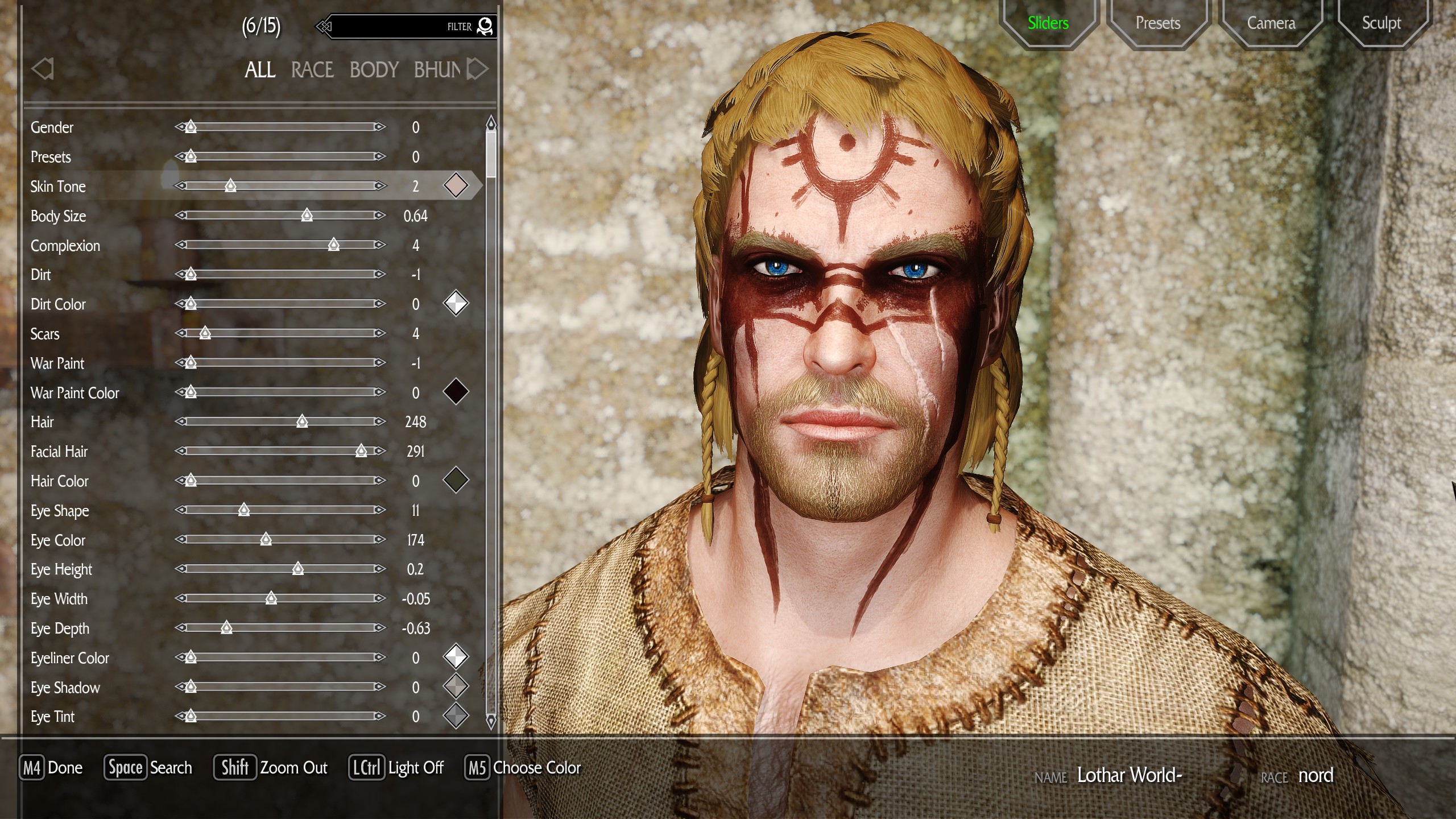
Task: Click the race value nord
Action: (1316, 775)
